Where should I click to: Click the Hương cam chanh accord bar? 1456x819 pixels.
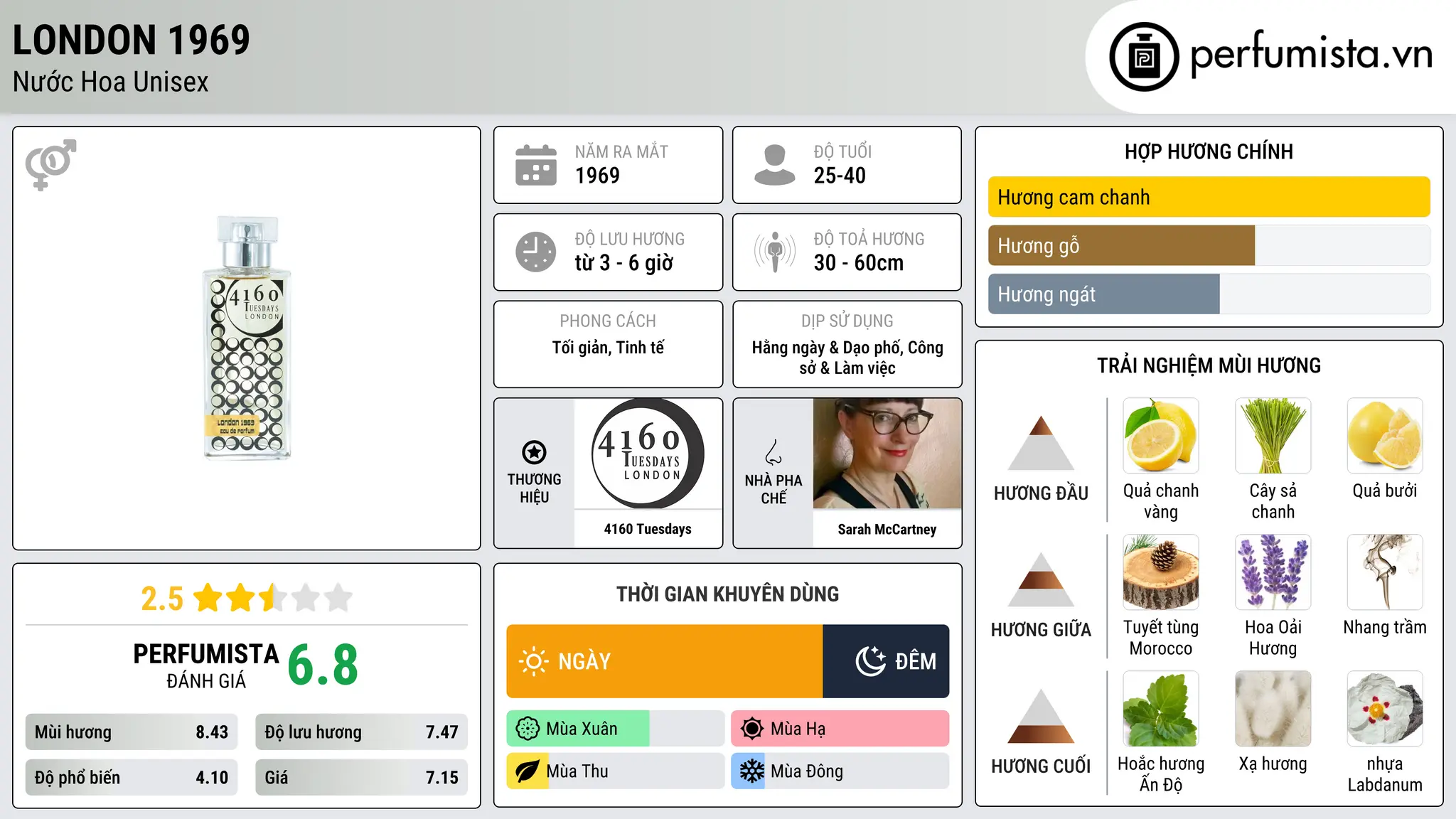pyautogui.click(x=1209, y=197)
